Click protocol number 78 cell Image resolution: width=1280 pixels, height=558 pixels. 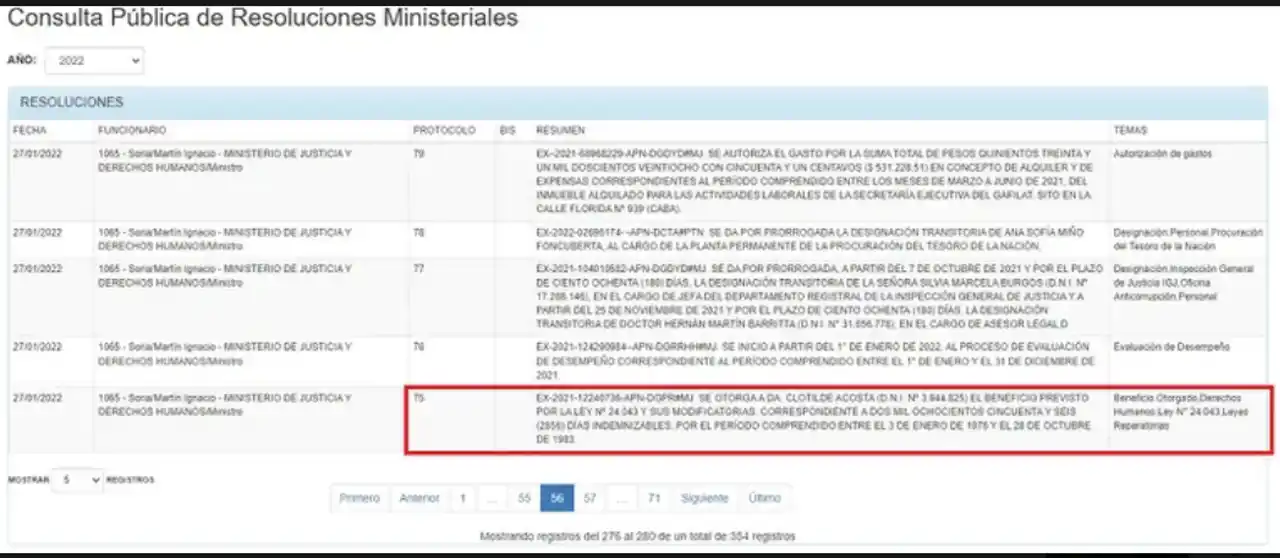click(451, 239)
